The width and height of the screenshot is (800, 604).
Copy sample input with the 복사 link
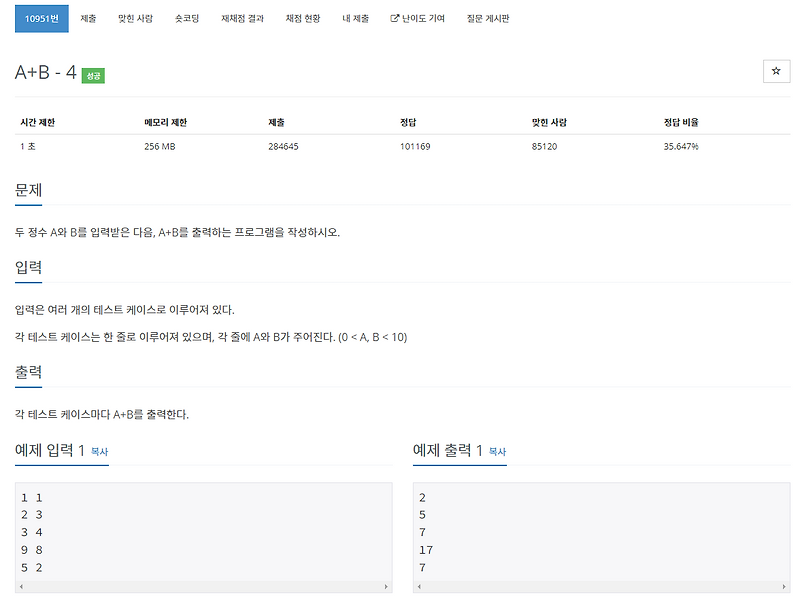[98, 452]
